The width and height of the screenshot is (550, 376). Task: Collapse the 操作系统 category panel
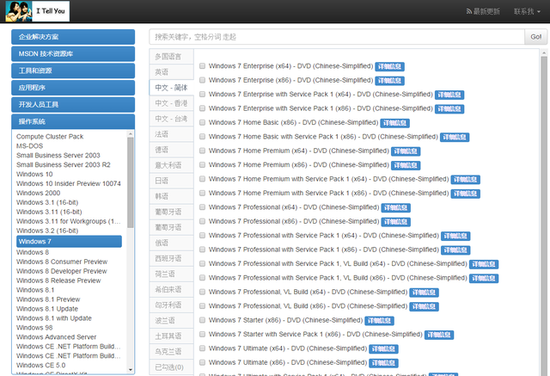(73, 122)
